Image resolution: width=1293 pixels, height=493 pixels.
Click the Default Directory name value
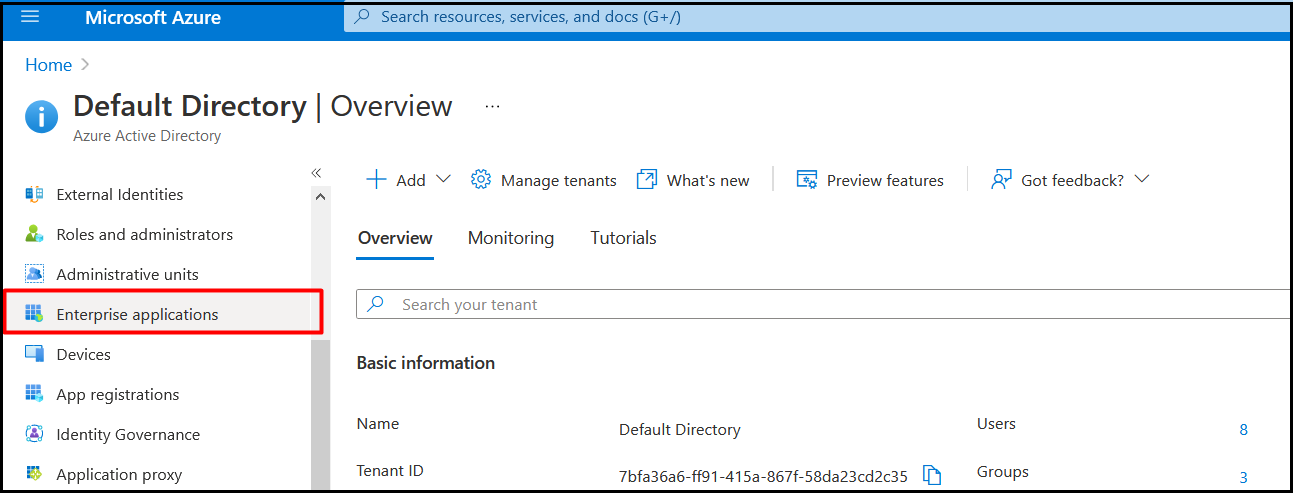click(x=680, y=430)
